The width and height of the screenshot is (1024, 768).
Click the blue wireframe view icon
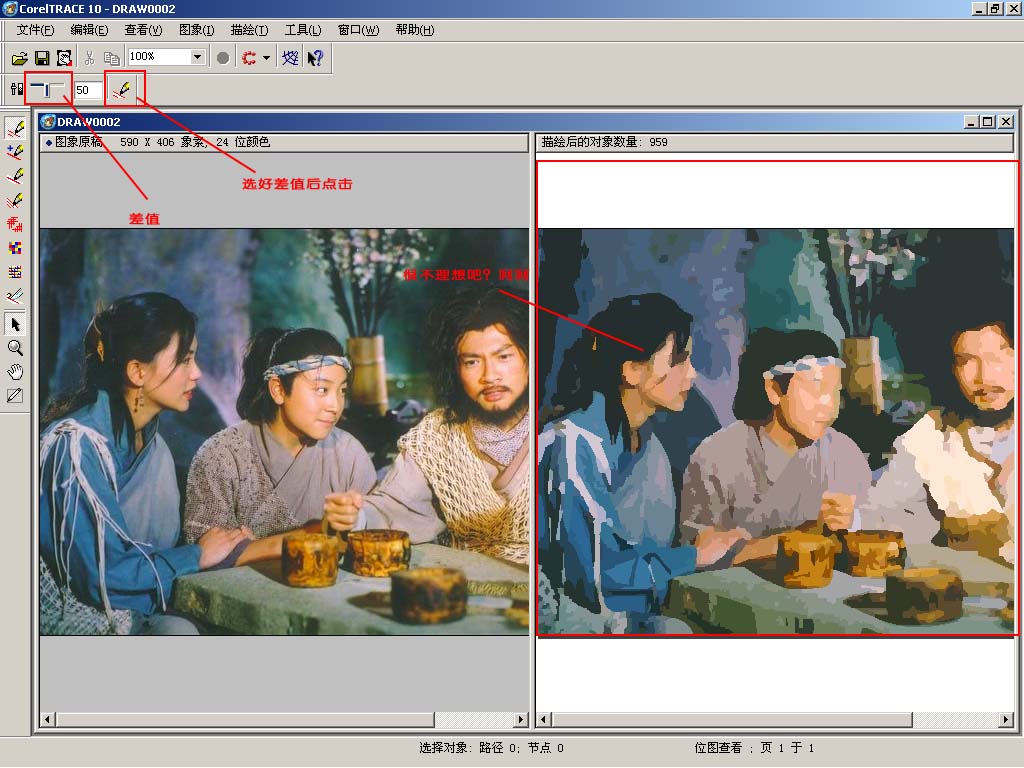pyautogui.click(x=290, y=58)
